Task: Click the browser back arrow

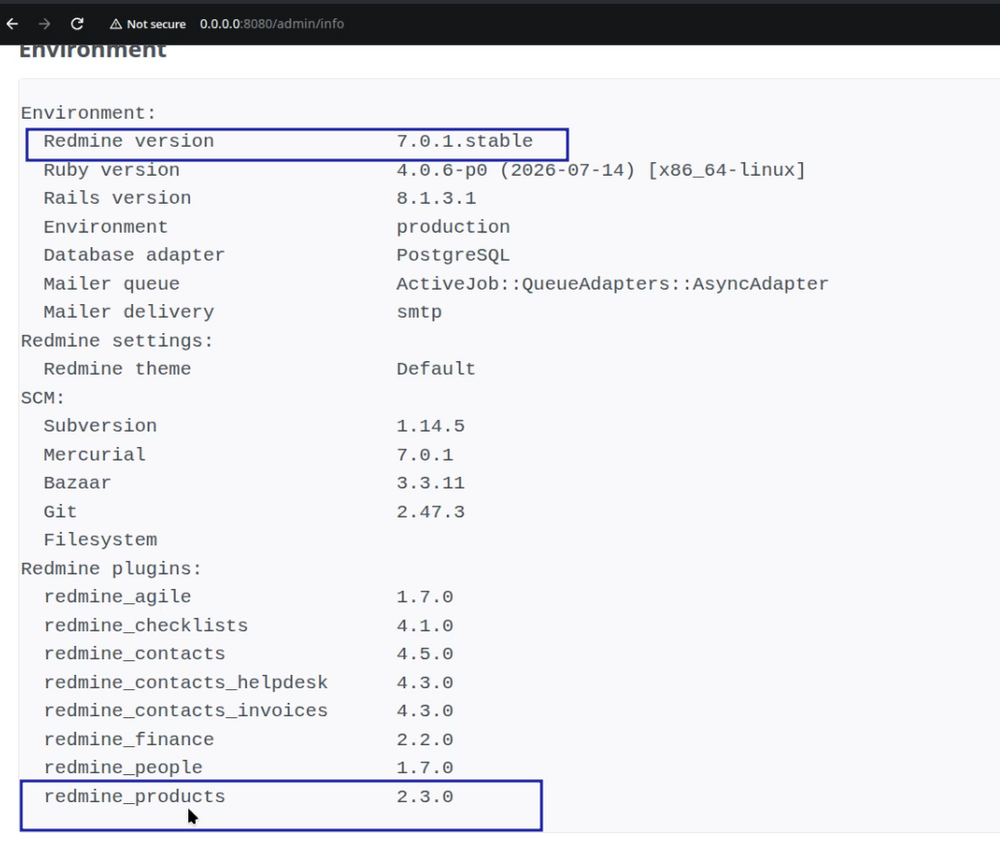Action: (x=12, y=24)
